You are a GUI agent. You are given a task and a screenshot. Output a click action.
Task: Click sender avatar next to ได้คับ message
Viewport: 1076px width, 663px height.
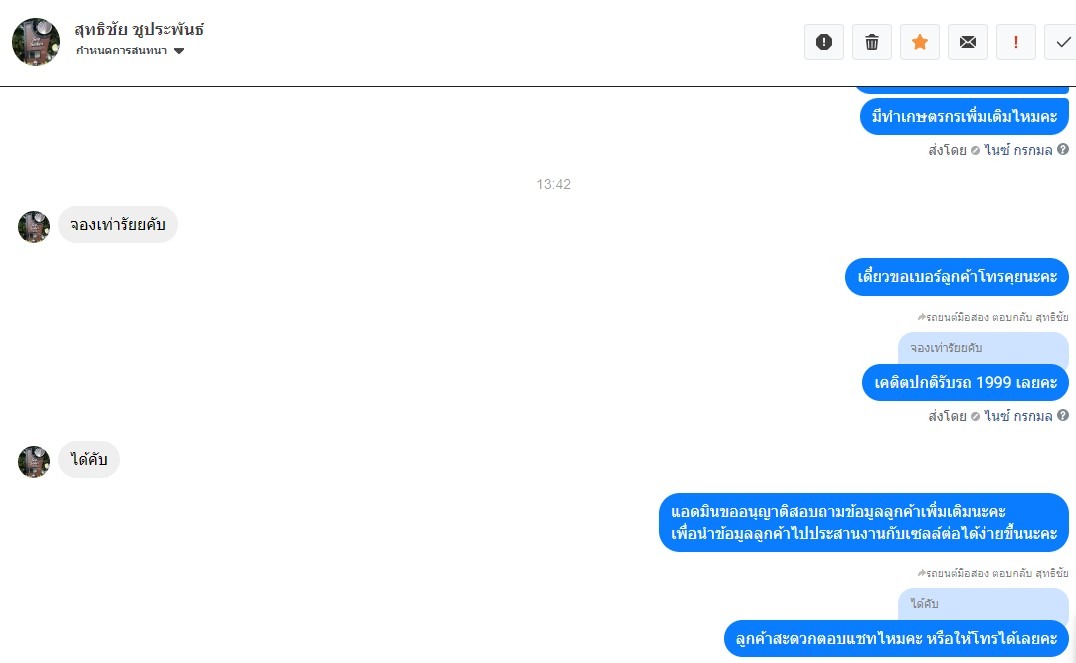pyautogui.click(x=34, y=461)
